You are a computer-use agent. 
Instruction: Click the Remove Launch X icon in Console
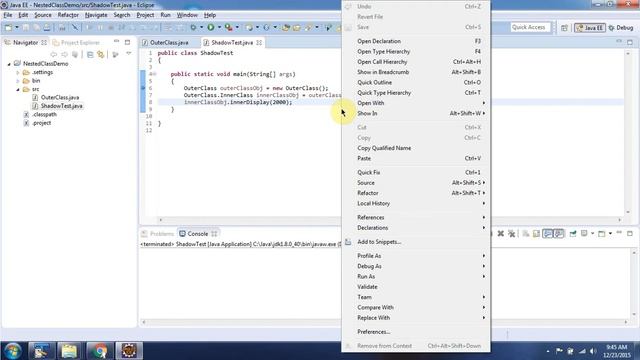(501, 233)
